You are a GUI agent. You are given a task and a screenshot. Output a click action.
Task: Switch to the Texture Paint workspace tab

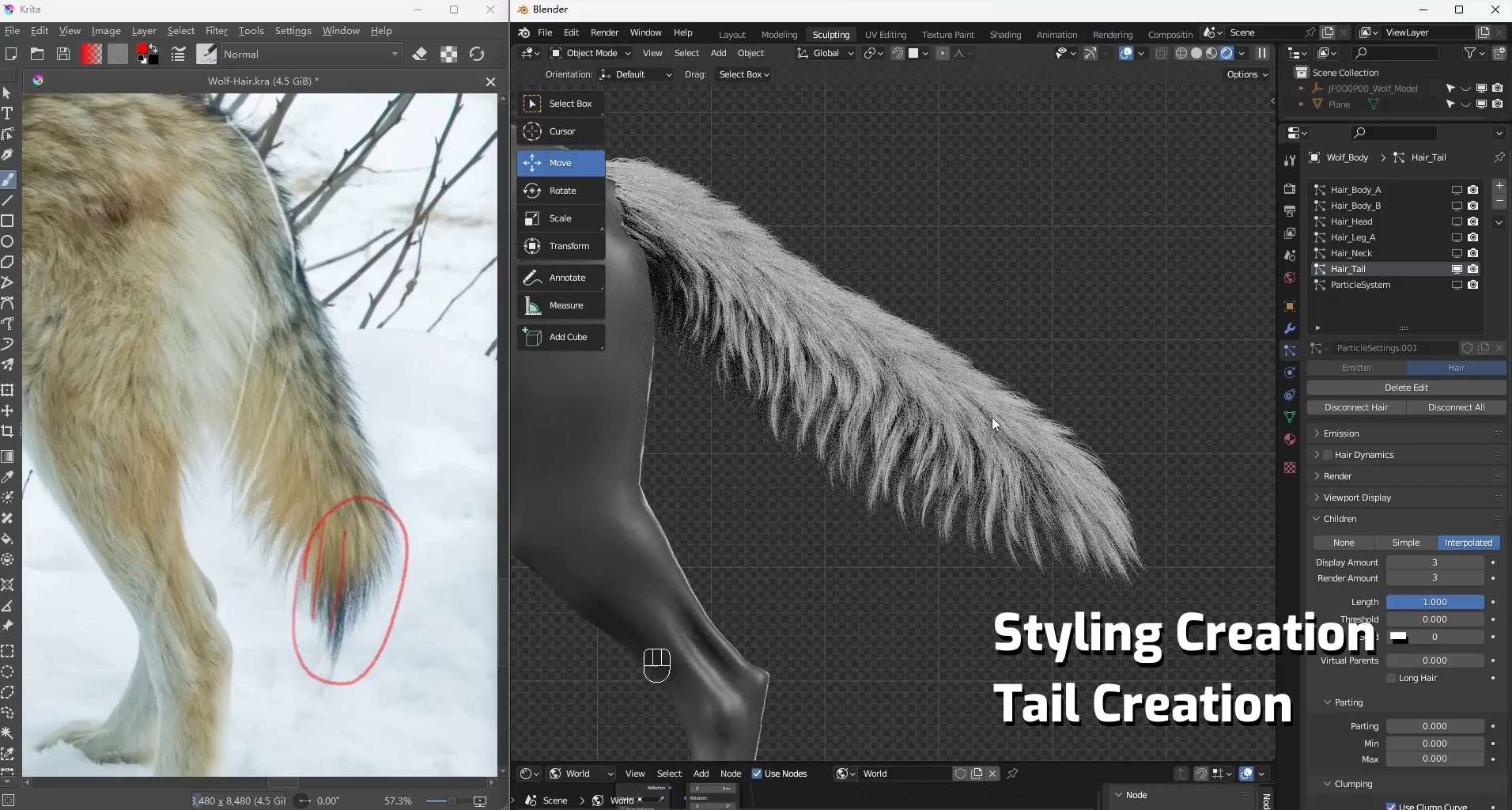[x=947, y=35]
